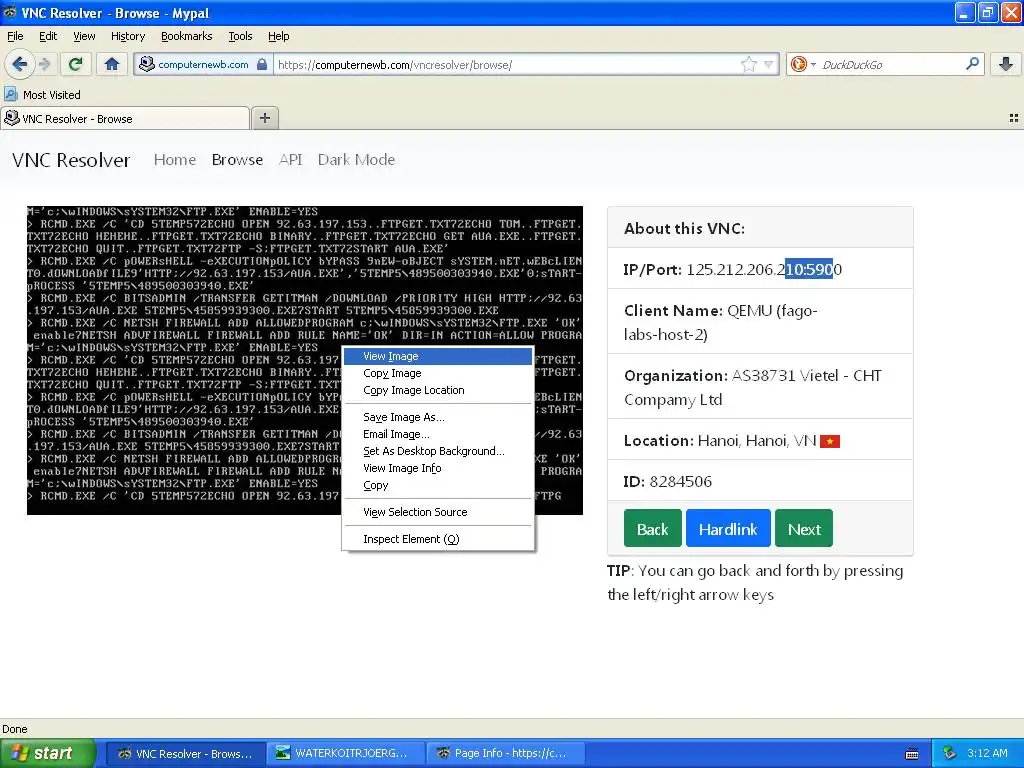The height and width of the screenshot is (768, 1024).
Task: Click the Vietnam flag icon
Action: pos(829,441)
